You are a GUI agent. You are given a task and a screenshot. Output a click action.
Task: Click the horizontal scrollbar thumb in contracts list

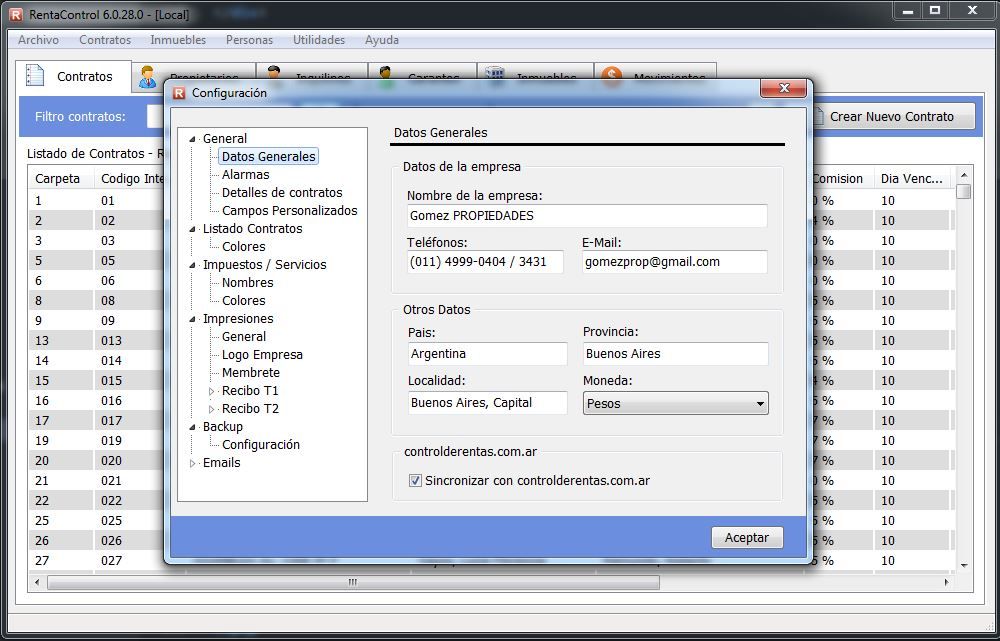(x=353, y=582)
